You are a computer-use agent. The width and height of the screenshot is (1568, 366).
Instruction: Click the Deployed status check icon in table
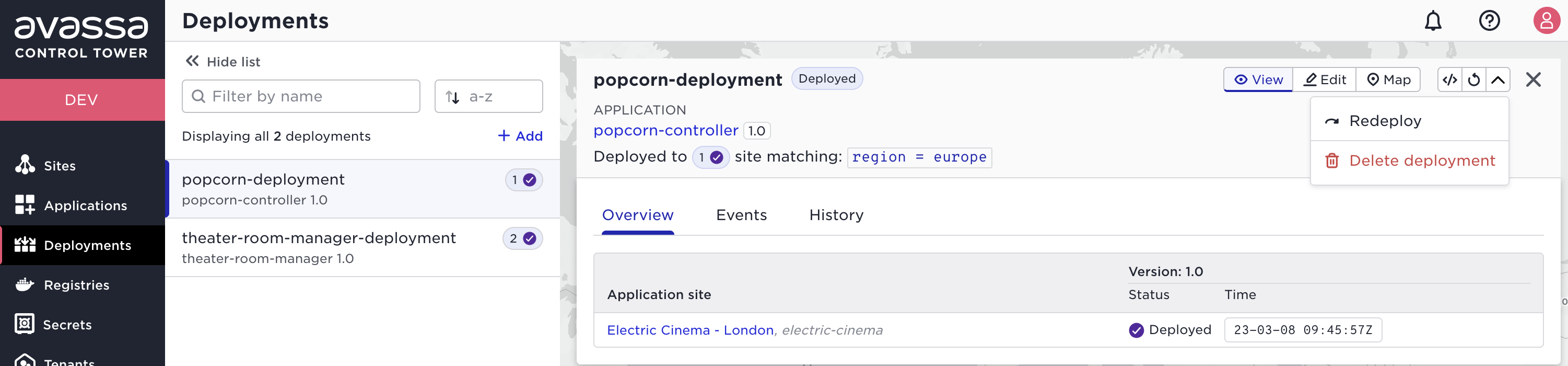click(x=1136, y=330)
